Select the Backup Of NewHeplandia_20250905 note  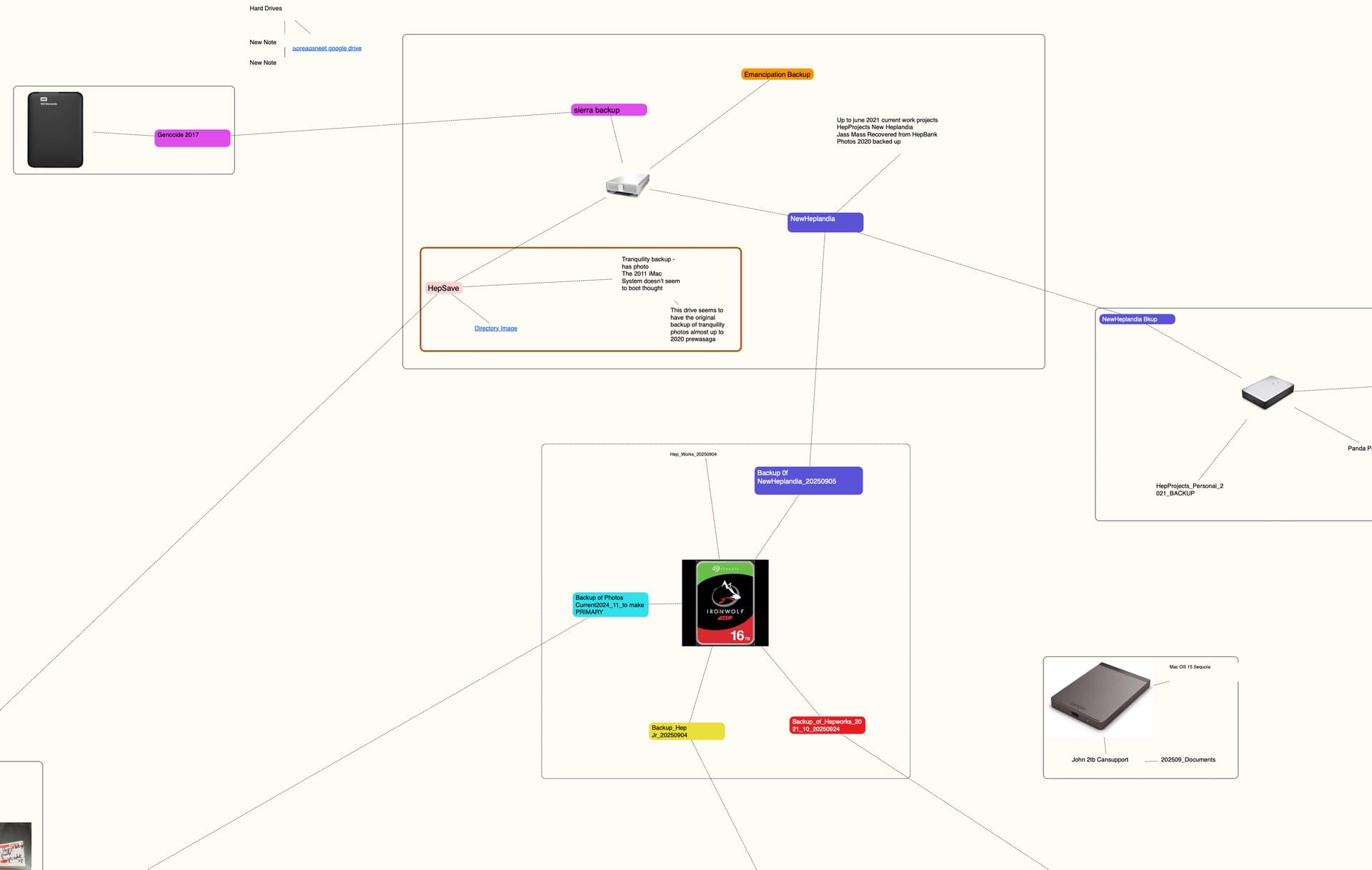[807, 480]
